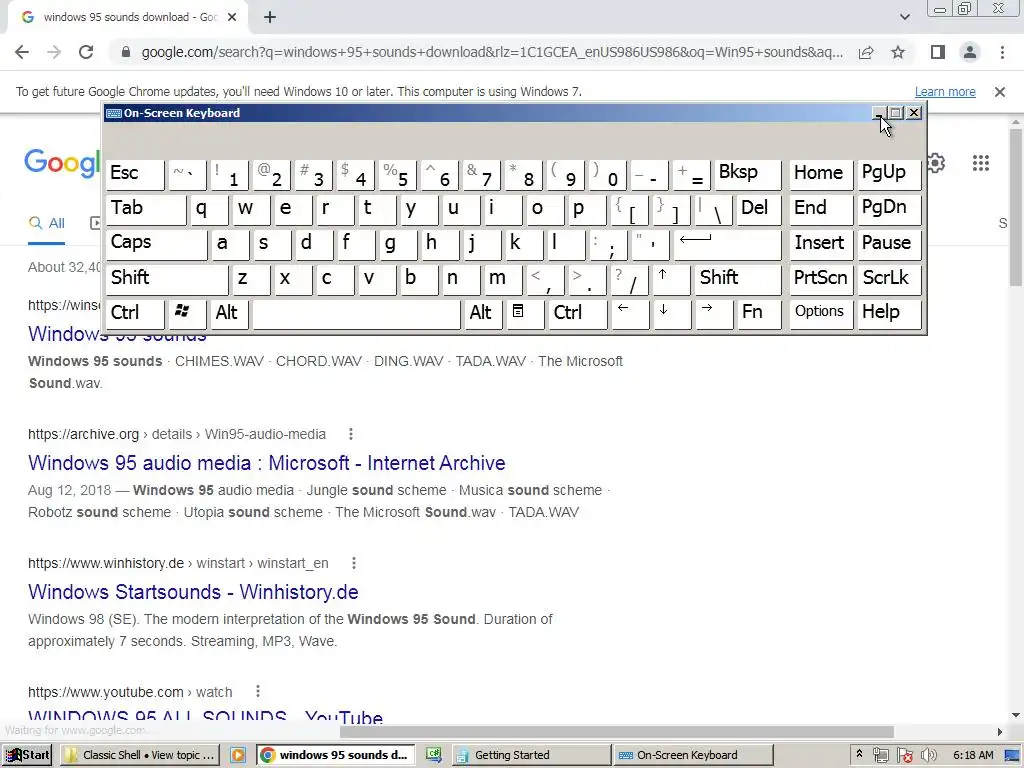
Task: Open more options for youtube.com result
Action: pos(258,692)
